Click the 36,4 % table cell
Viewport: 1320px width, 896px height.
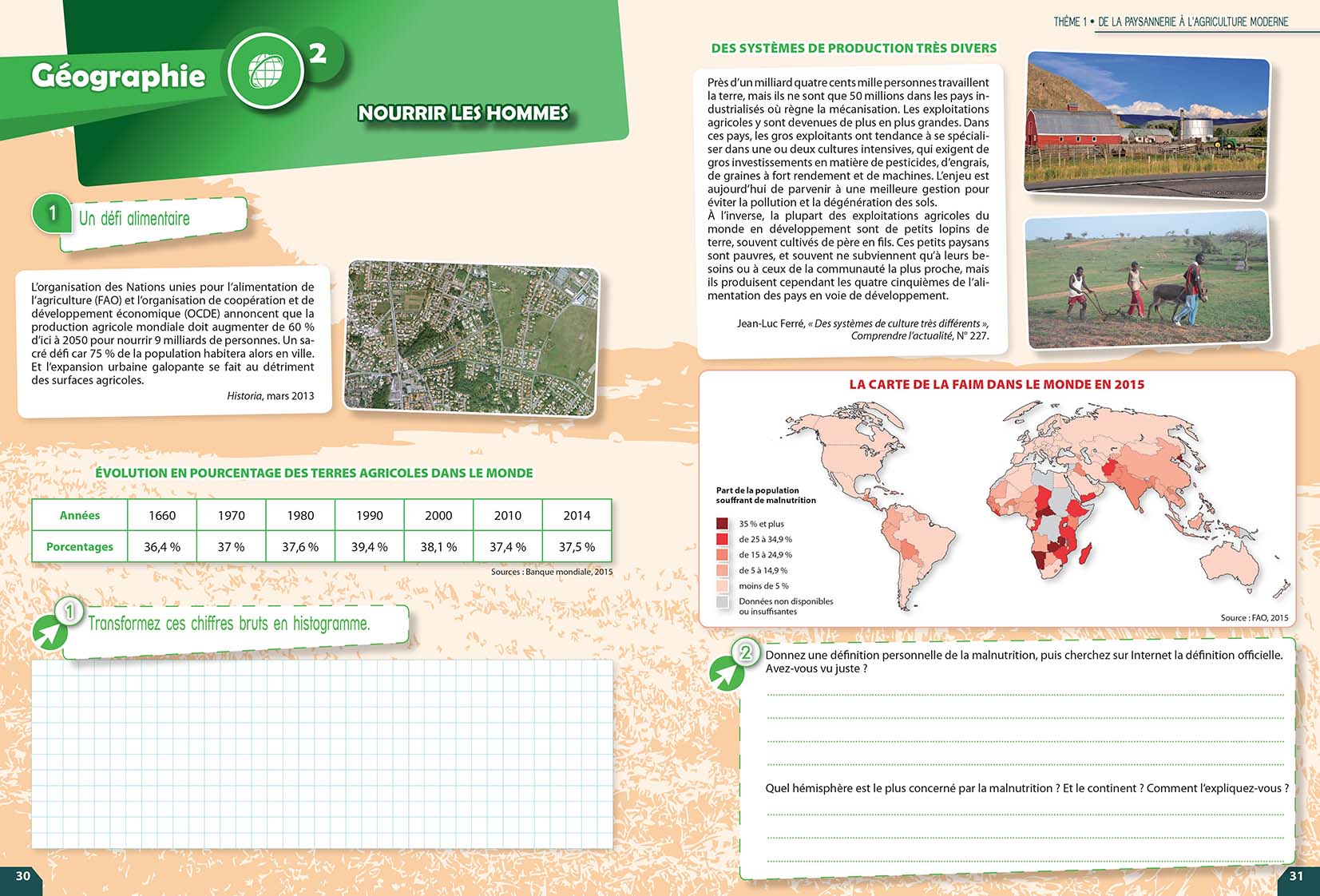[x=162, y=547]
